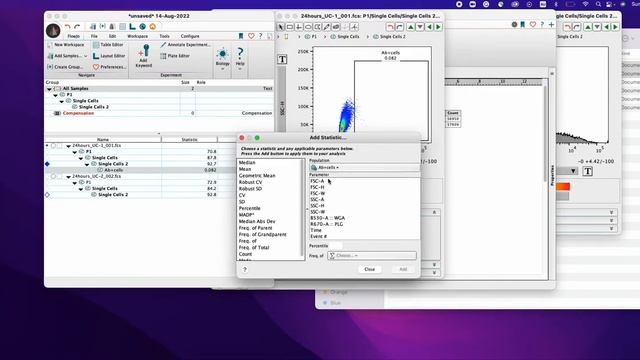Viewport: 640px width, 360px height.
Task: Click the red undo icon in graph window
Action: [x=390, y=27]
